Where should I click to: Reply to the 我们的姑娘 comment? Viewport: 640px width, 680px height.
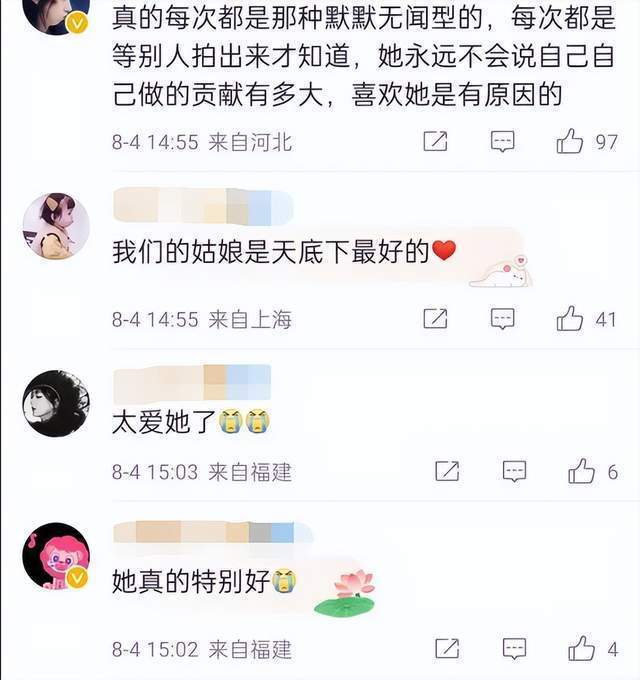503,319
